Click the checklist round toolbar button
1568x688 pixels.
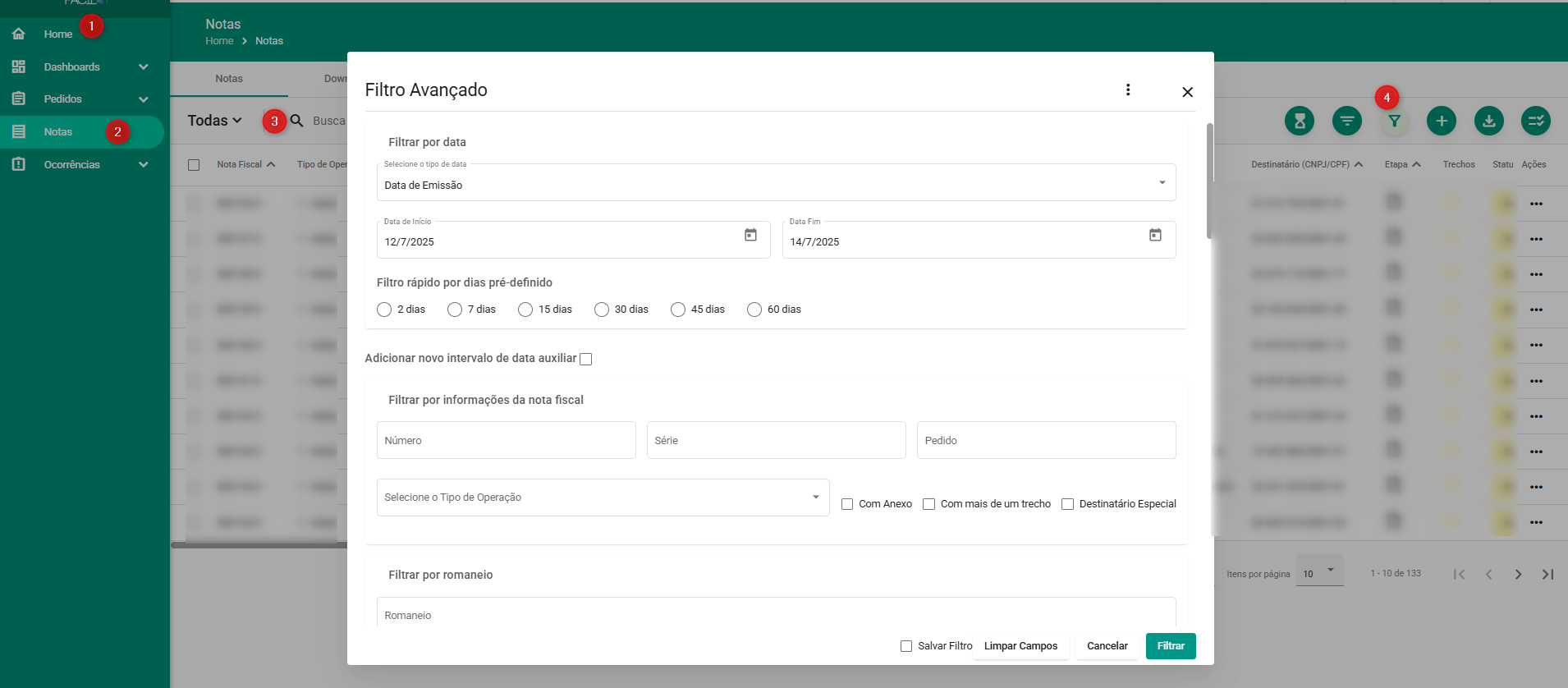click(1536, 121)
